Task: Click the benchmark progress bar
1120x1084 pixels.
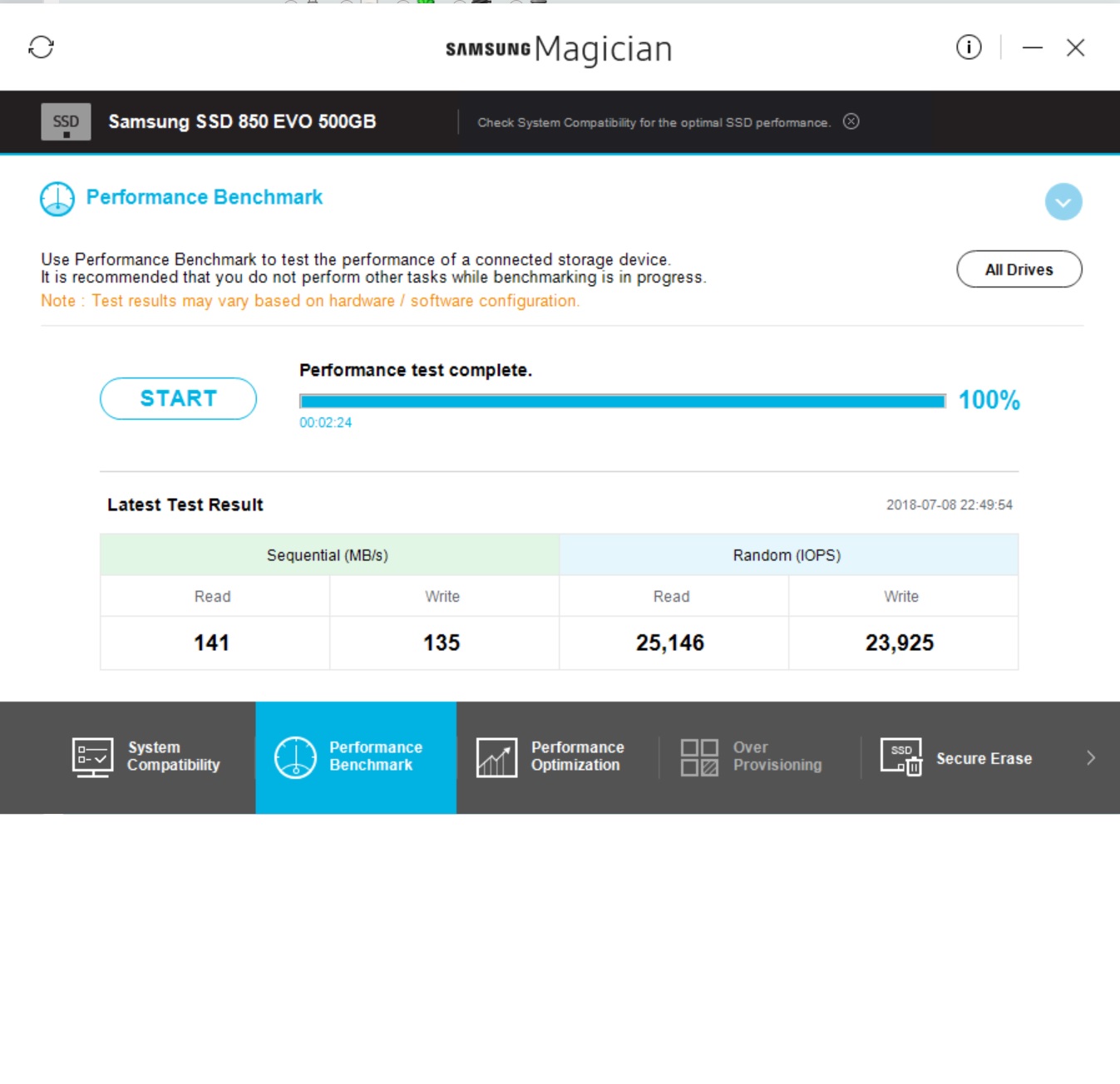Action: click(623, 402)
